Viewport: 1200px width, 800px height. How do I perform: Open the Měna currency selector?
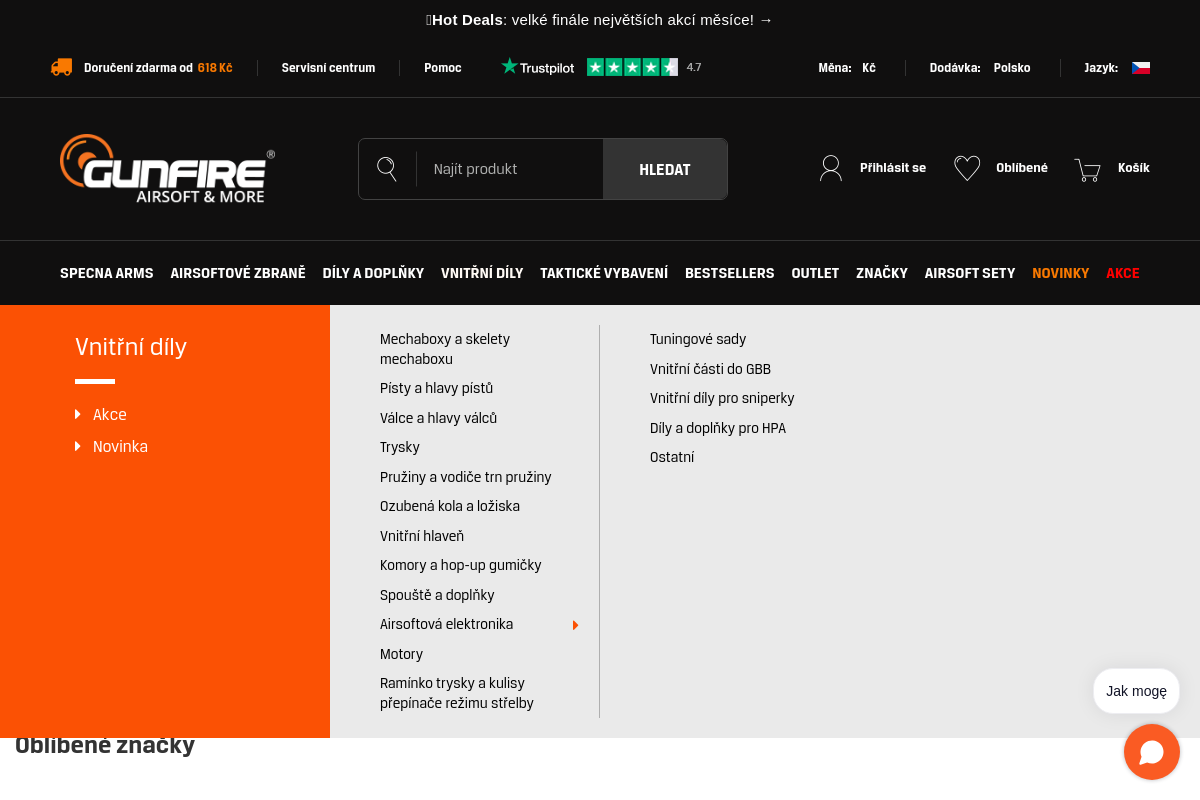coord(846,68)
